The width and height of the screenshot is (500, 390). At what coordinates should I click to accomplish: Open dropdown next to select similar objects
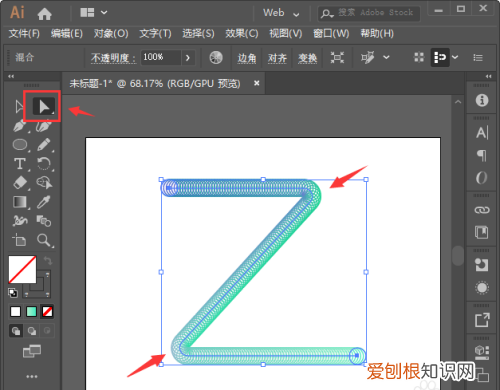[386, 57]
